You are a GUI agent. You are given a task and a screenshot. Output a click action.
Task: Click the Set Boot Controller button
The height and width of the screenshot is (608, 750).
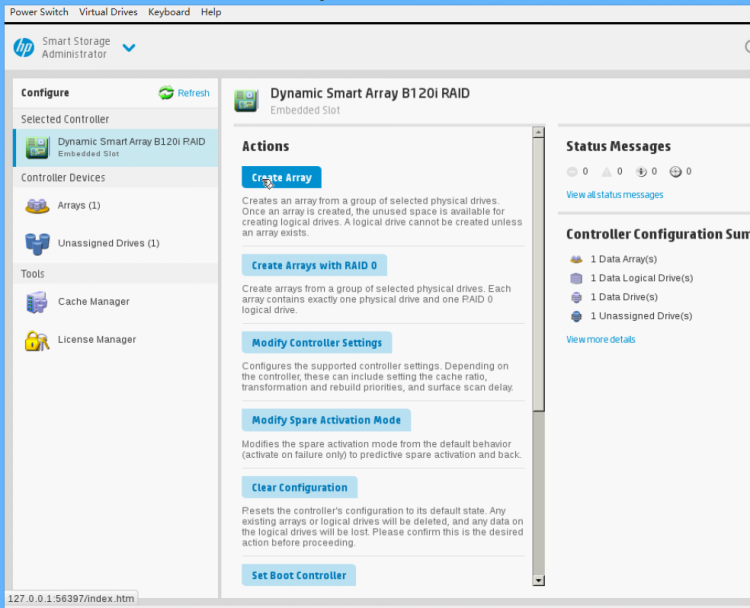[299, 575]
